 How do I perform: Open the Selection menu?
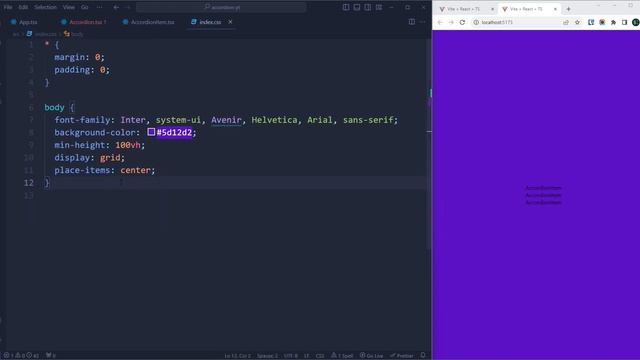(x=45, y=7)
